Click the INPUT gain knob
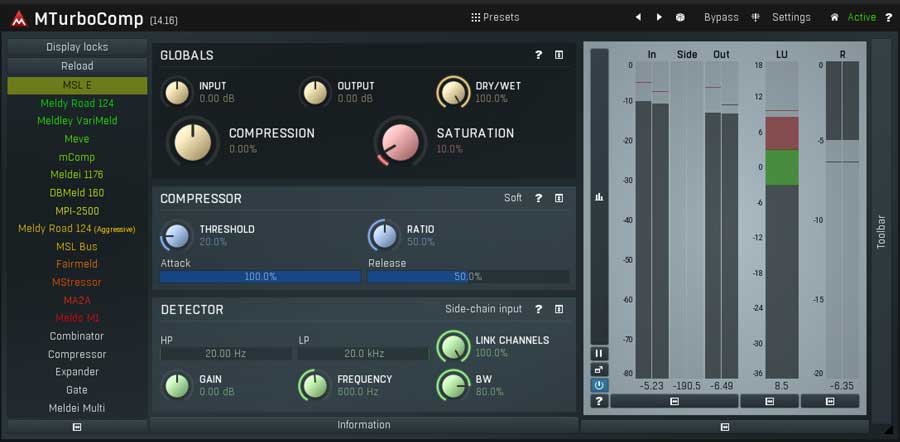The image size is (900, 442). [177, 92]
